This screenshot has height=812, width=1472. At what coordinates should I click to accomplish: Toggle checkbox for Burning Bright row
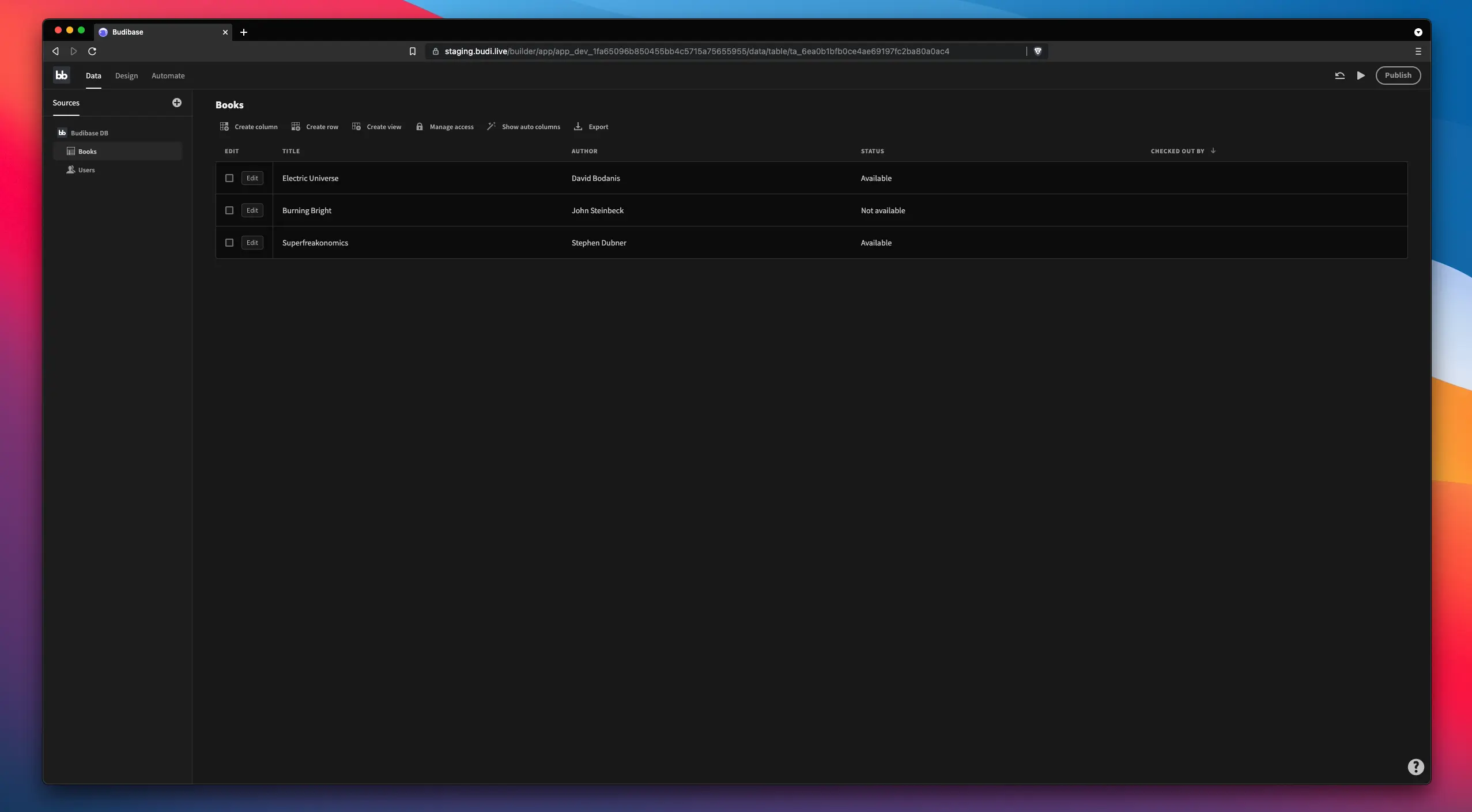click(229, 210)
